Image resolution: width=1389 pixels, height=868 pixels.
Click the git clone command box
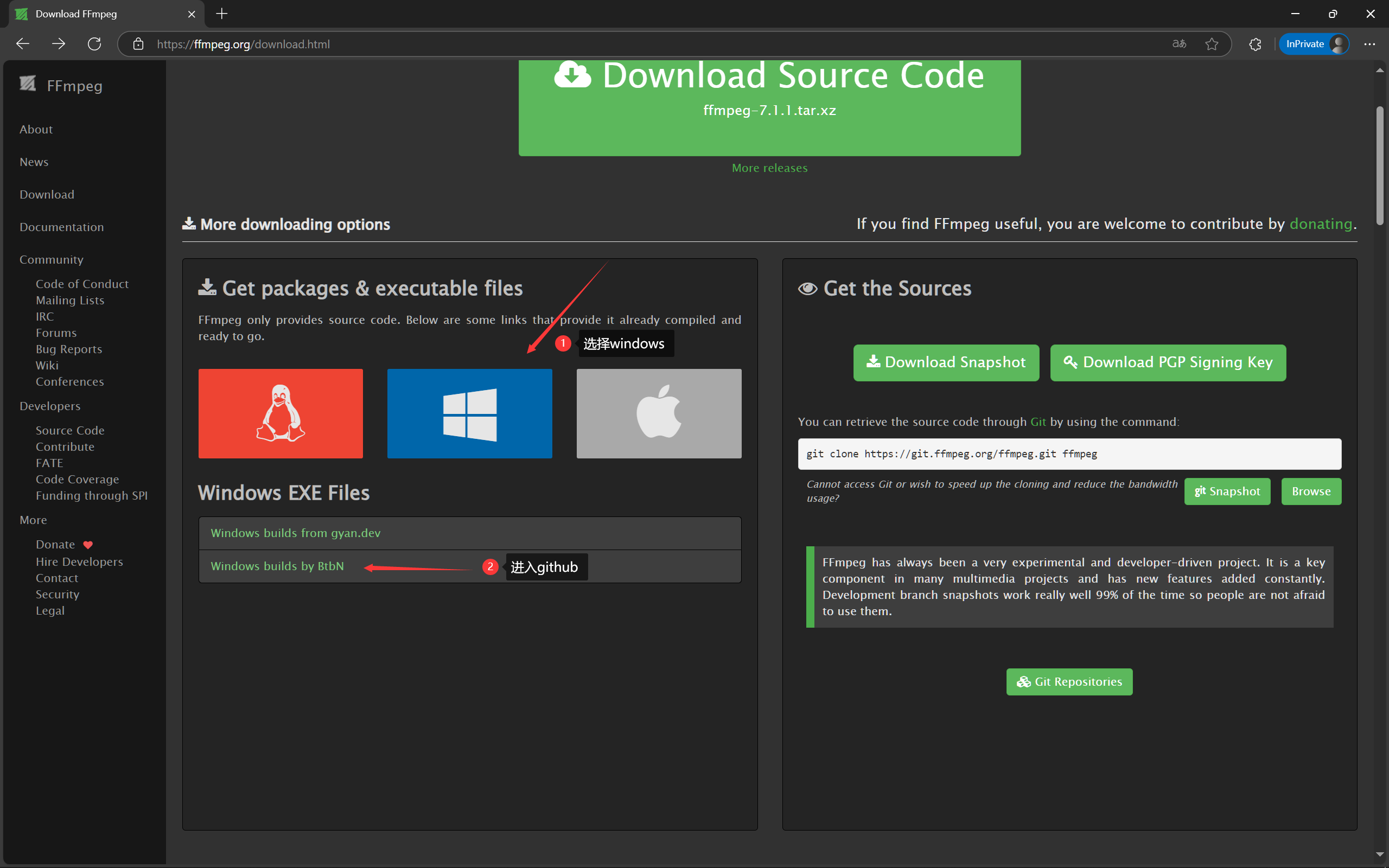(1069, 454)
